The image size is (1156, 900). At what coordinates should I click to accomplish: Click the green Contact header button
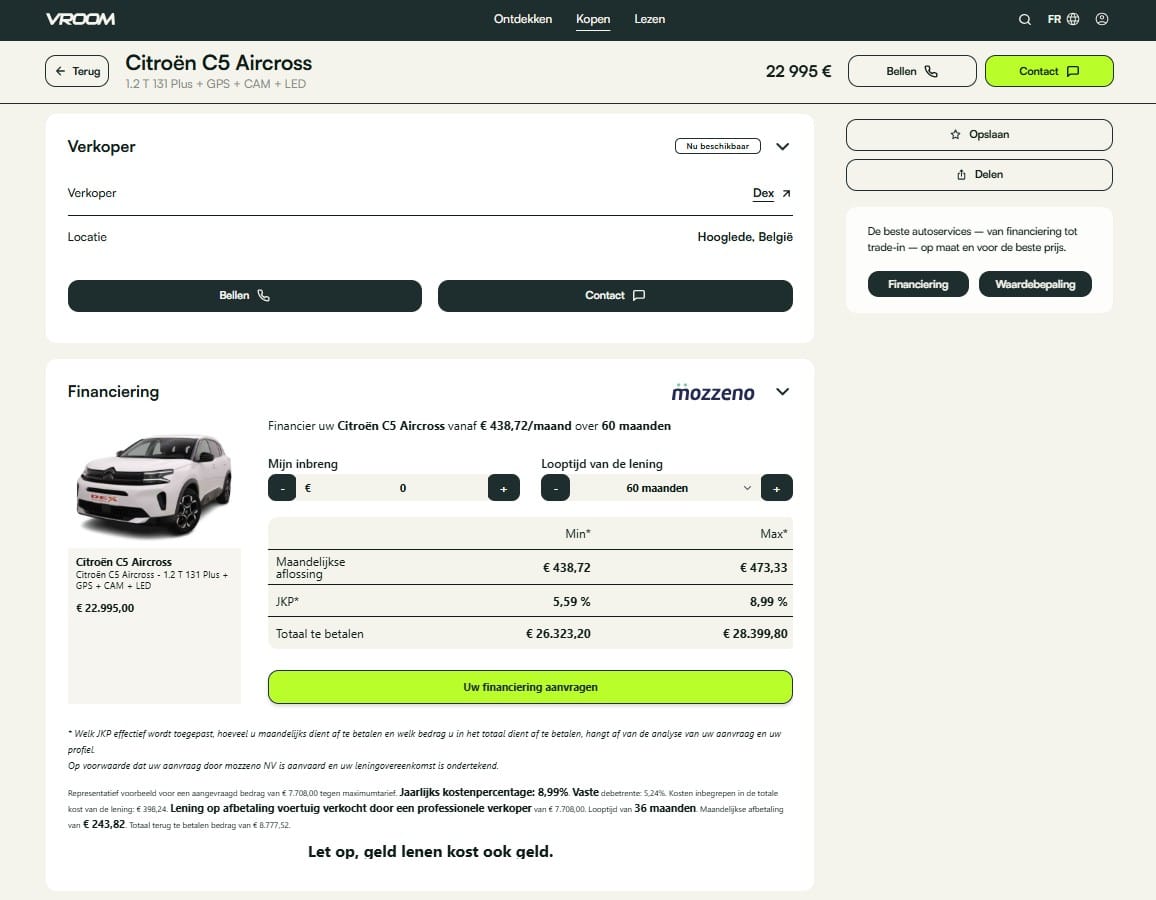[1049, 71]
